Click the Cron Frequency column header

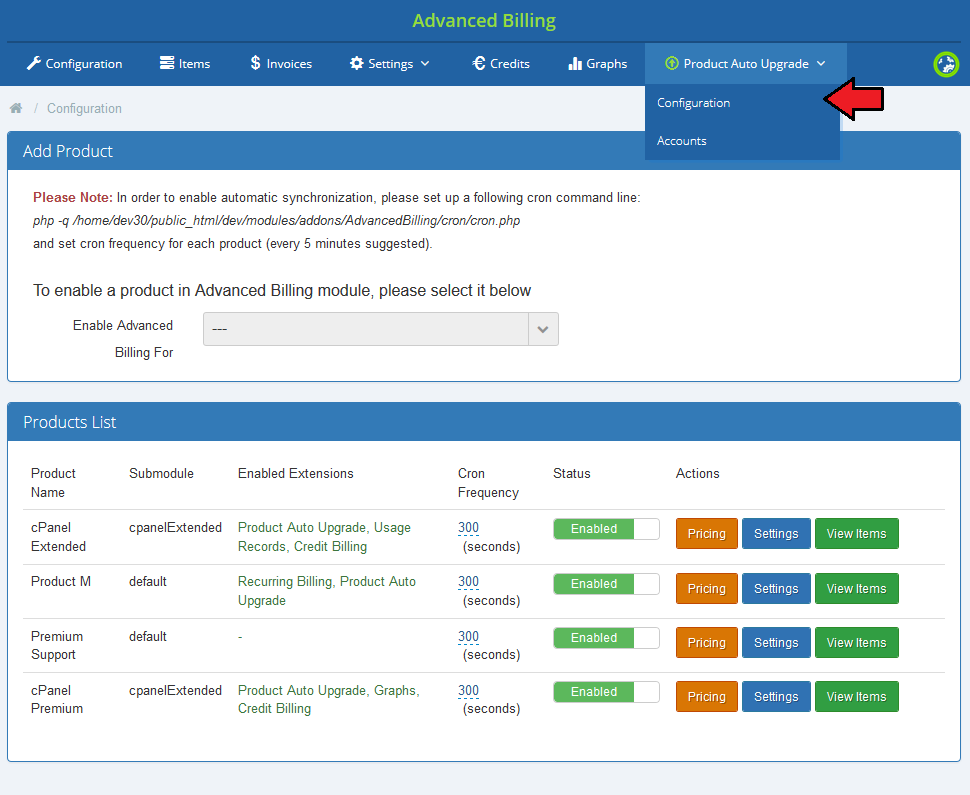point(488,483)
